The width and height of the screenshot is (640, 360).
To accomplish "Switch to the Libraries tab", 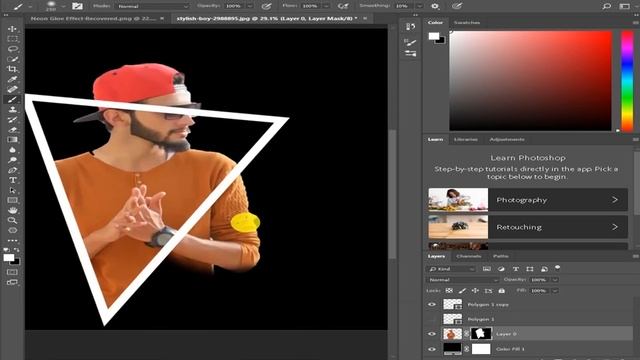I will click(x=466, y=140).
